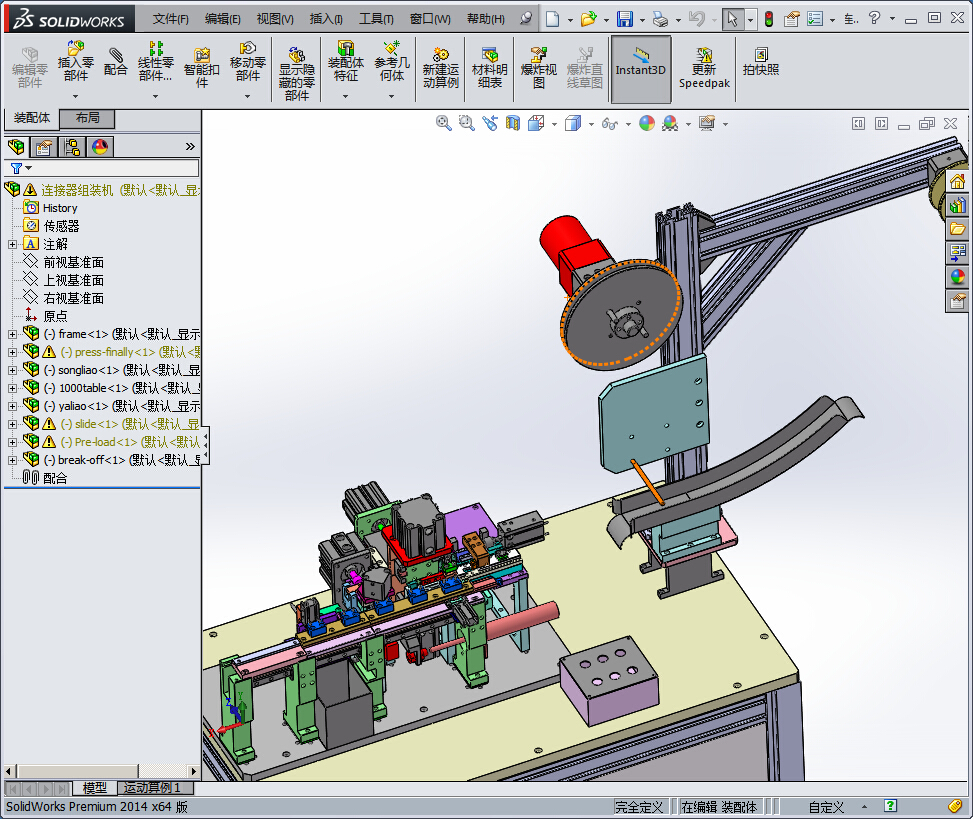Expand the press-finally<1> component node
973x819 pixels.
12,352
